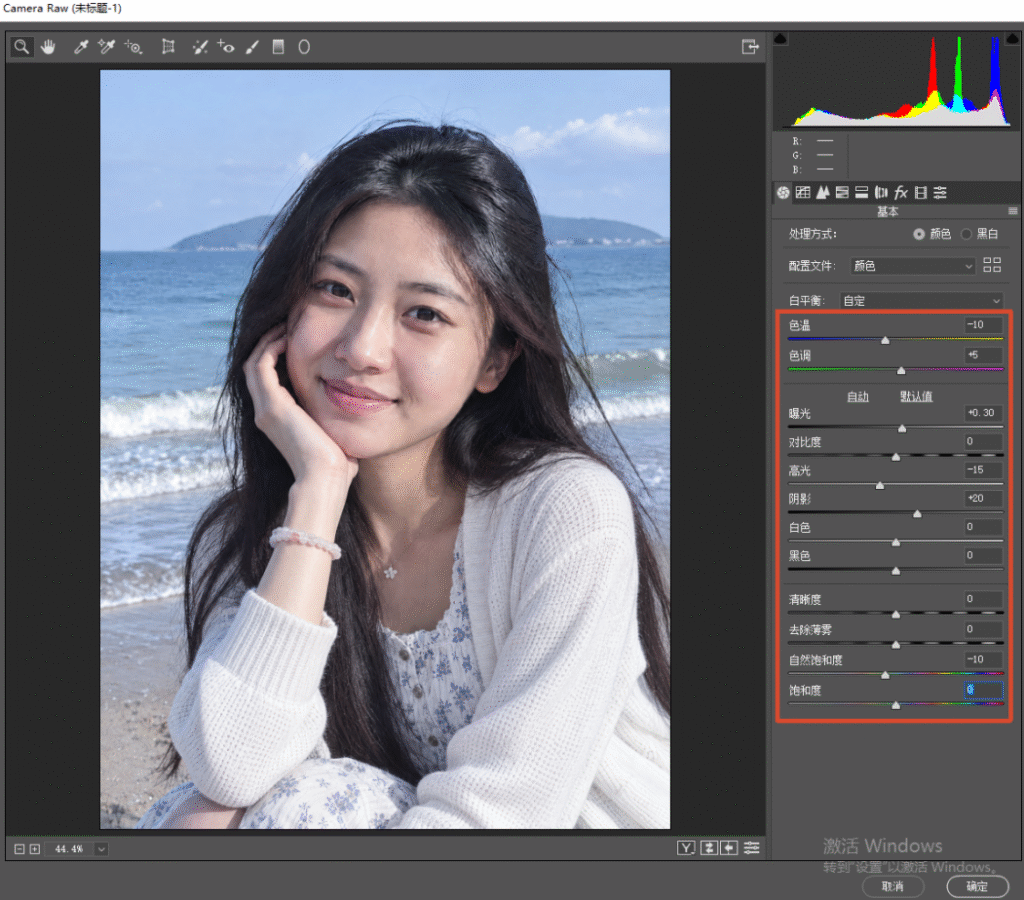The width and height of the screenshot is (1024, 900).
Task: Click the 饱和度 value input field
Action: click(984, 690)
